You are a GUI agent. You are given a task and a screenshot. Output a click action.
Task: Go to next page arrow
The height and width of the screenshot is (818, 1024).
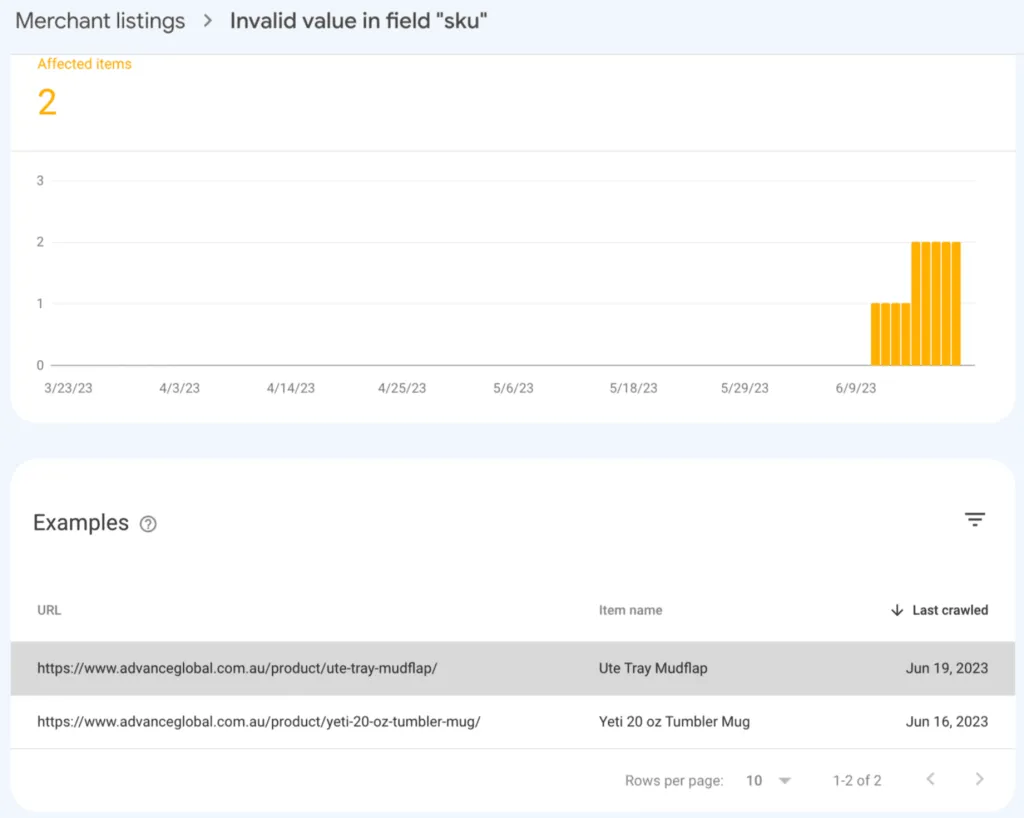tap(980, 779)
